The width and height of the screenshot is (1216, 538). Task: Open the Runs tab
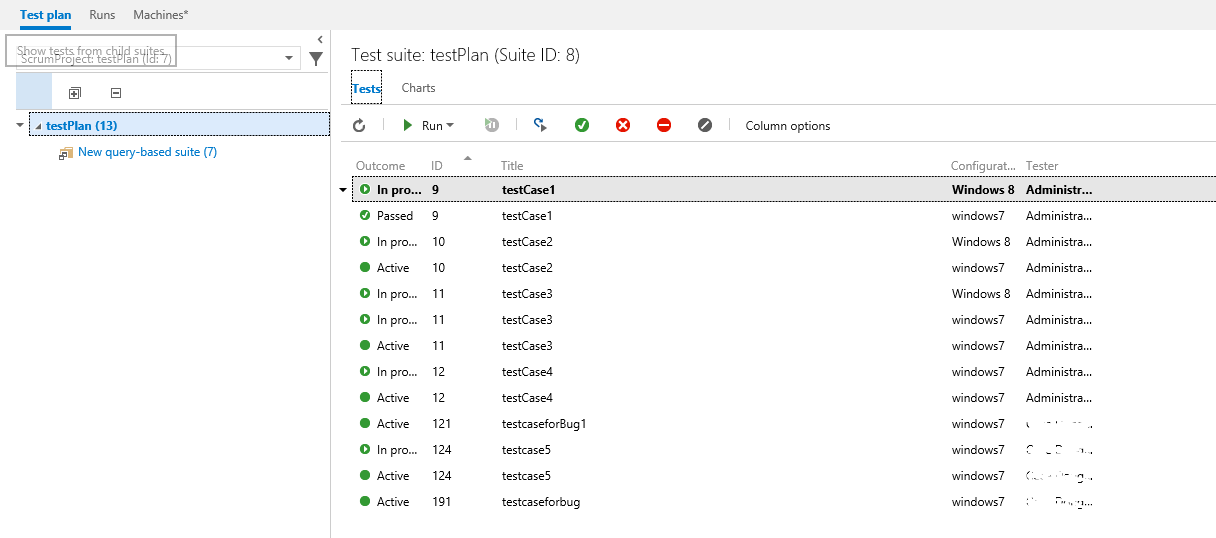(x=102, y=15)
